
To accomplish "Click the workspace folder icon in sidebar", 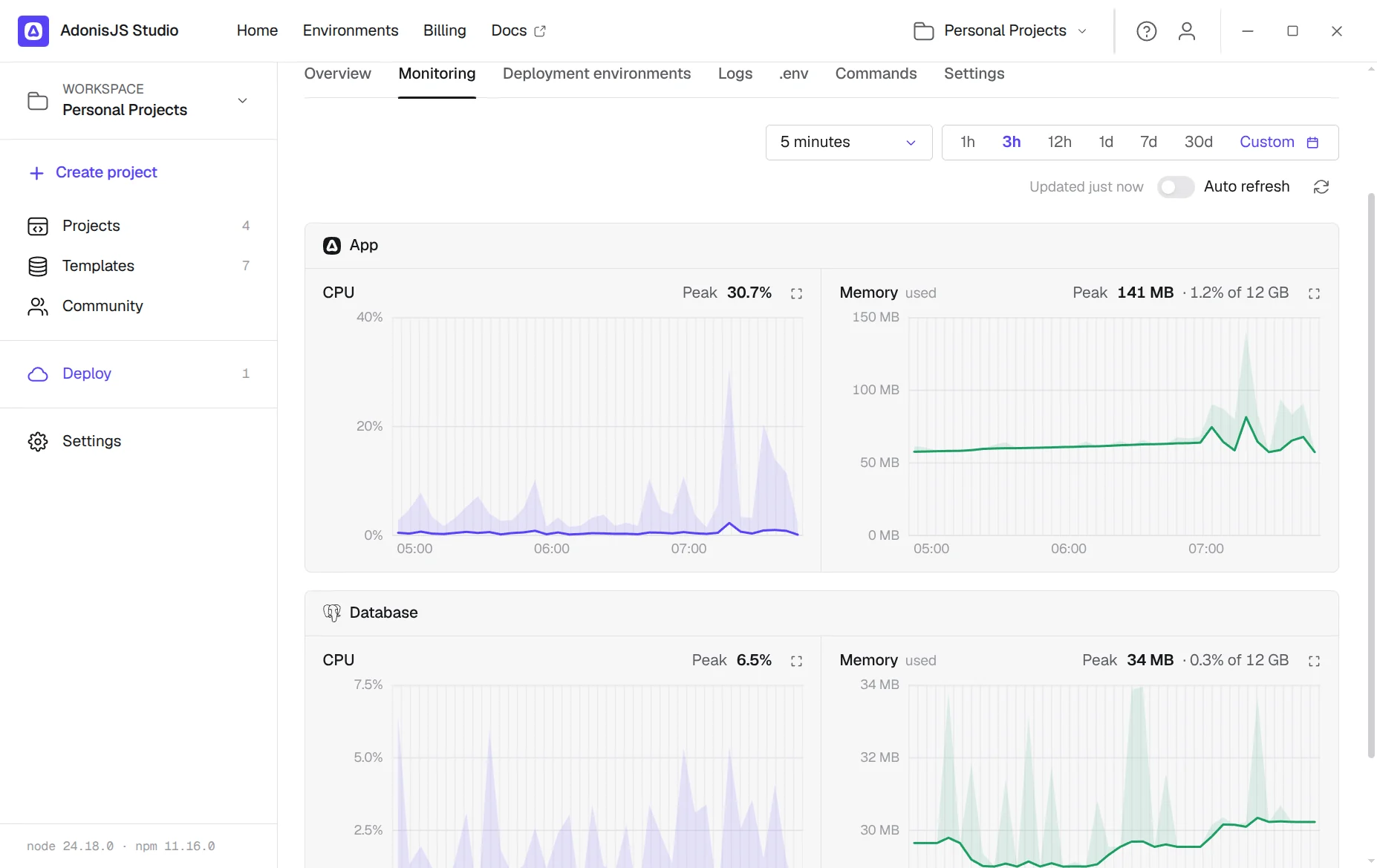I will coord(38,101).
